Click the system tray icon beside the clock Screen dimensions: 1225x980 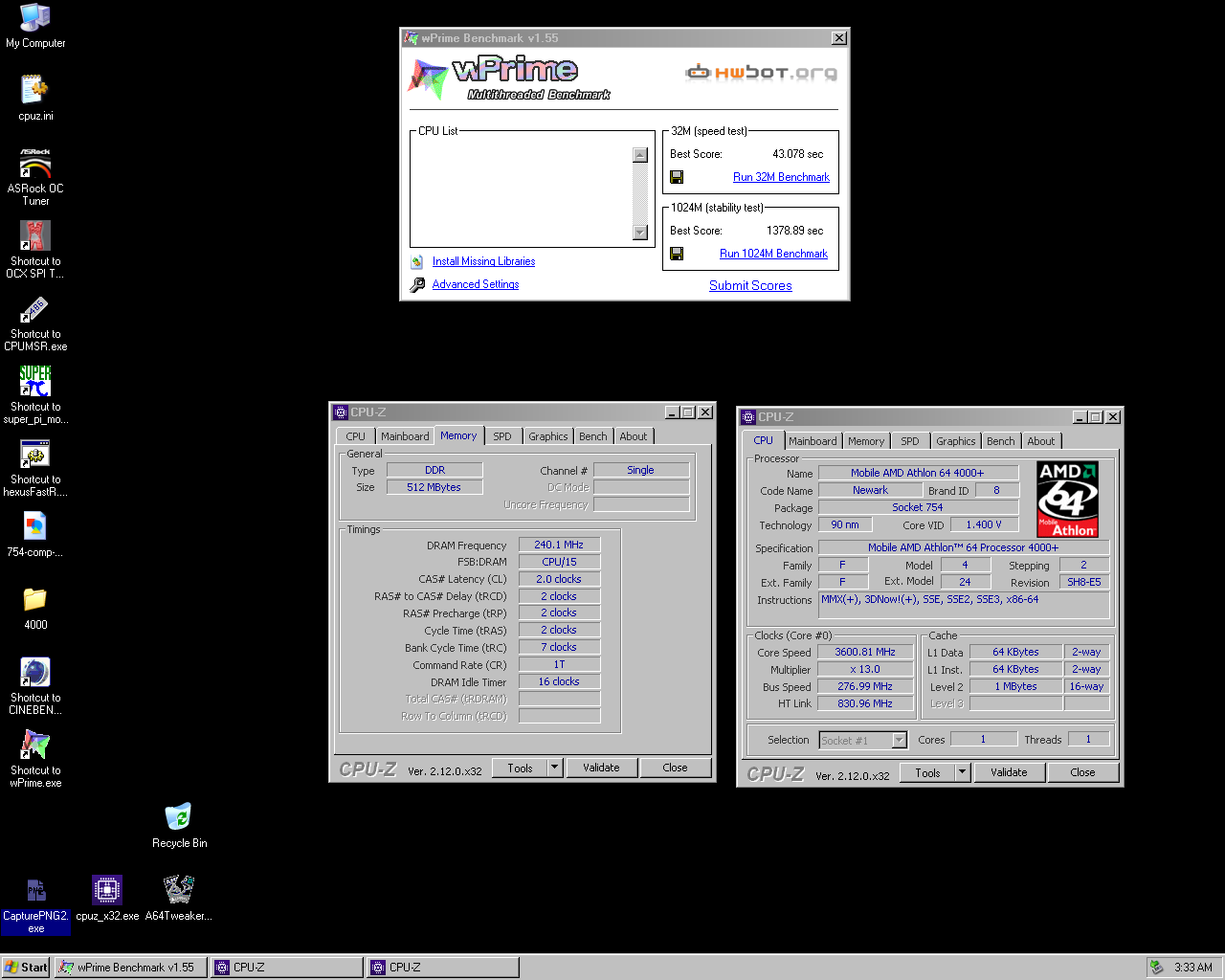[1157, 968]
